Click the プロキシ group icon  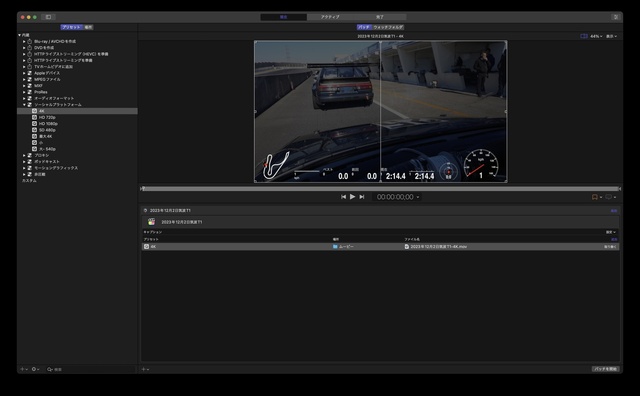29,155
